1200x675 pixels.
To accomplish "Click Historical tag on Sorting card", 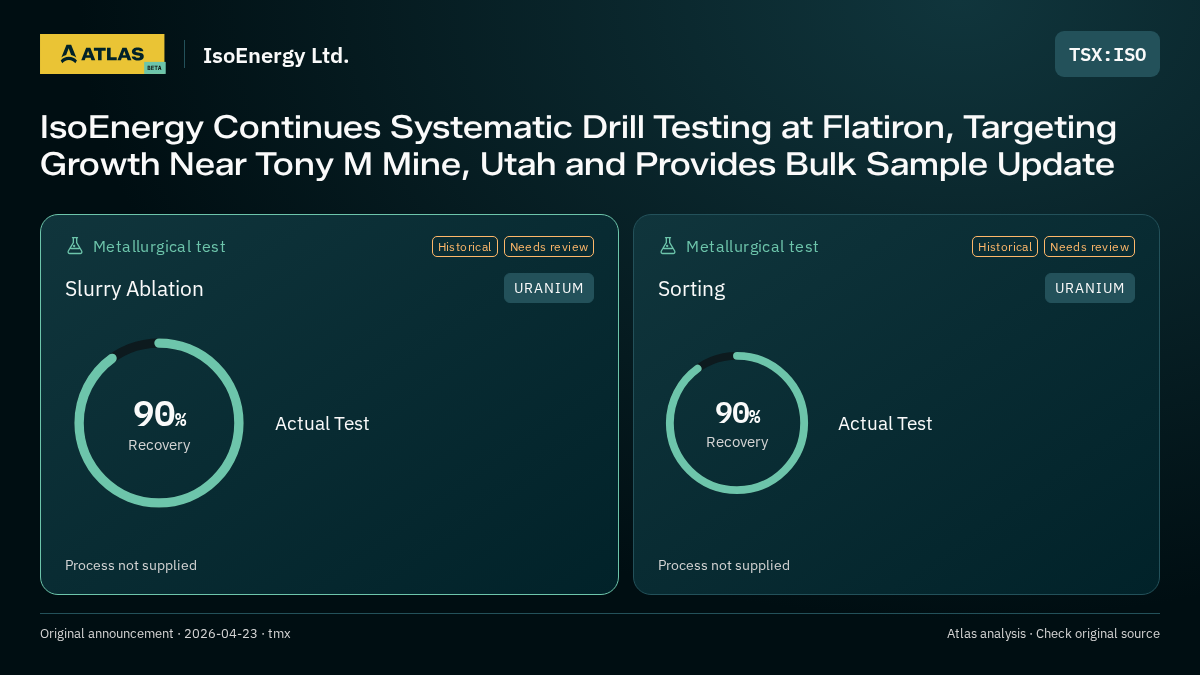I will pyautogui.click(x=1005, y=246).
